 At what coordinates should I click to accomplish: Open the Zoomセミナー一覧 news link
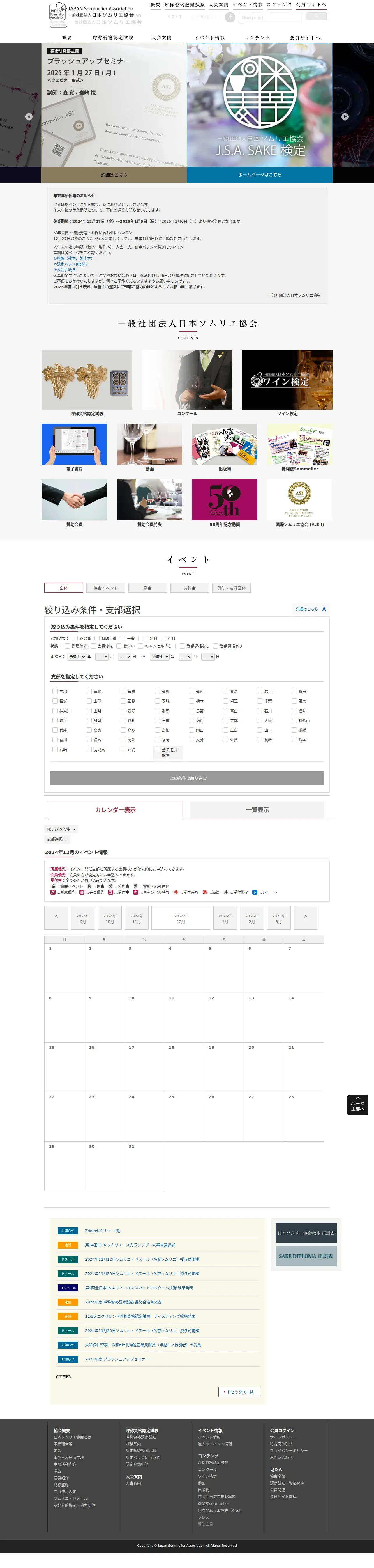click(x=102, y=1231)
